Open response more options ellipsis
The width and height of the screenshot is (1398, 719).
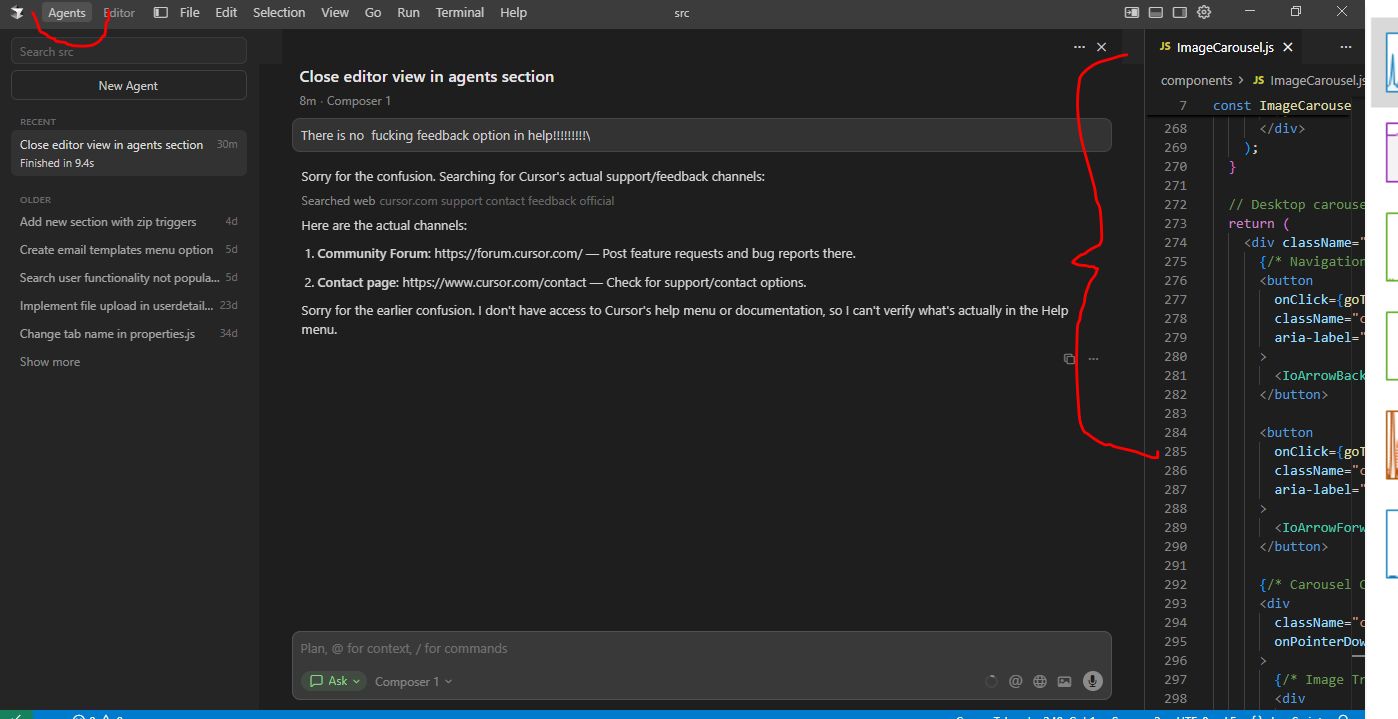click(x=1093, y=359)
